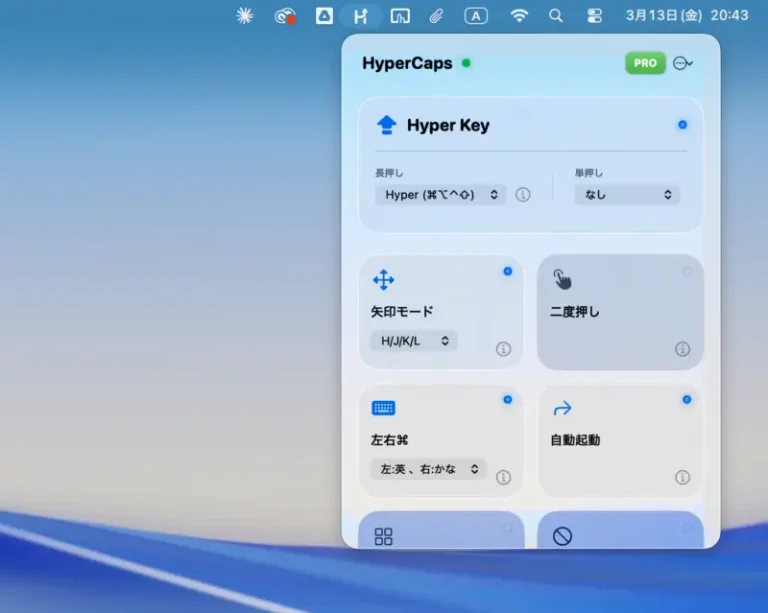
Task: Show info for 矢印モード
Action: point(504,349)
